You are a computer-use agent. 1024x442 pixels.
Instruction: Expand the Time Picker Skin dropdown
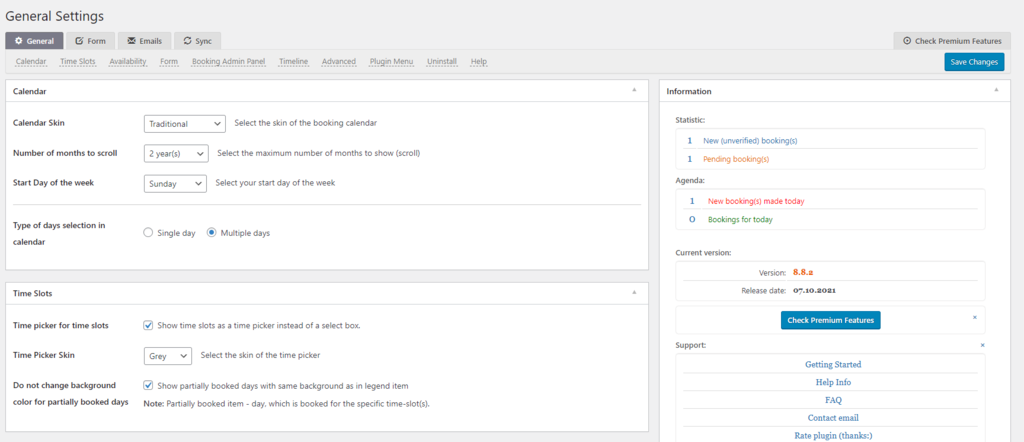coord(168,355)
